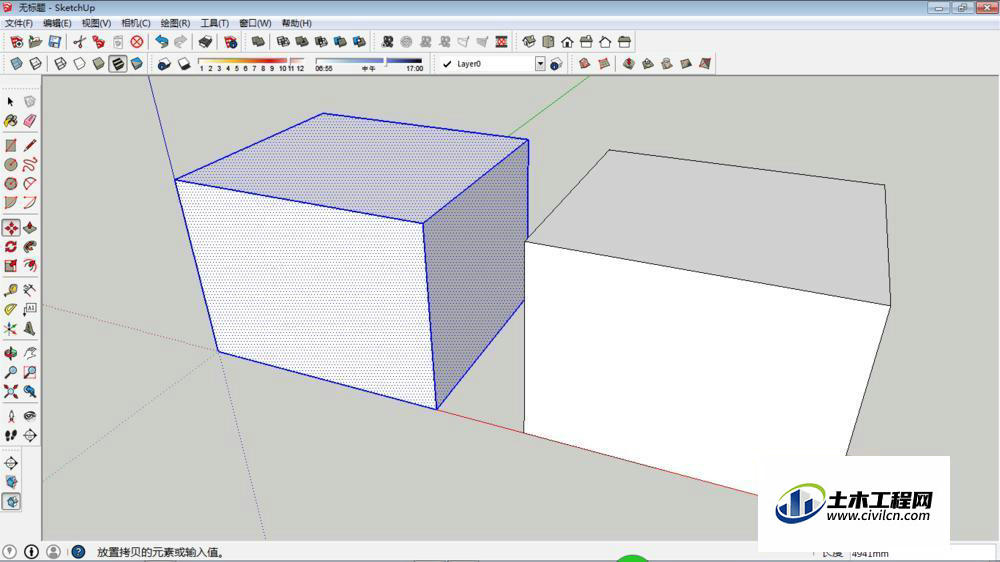Select the Pan hand tool
Screen dimensions: 1000x562
(30, 353)
